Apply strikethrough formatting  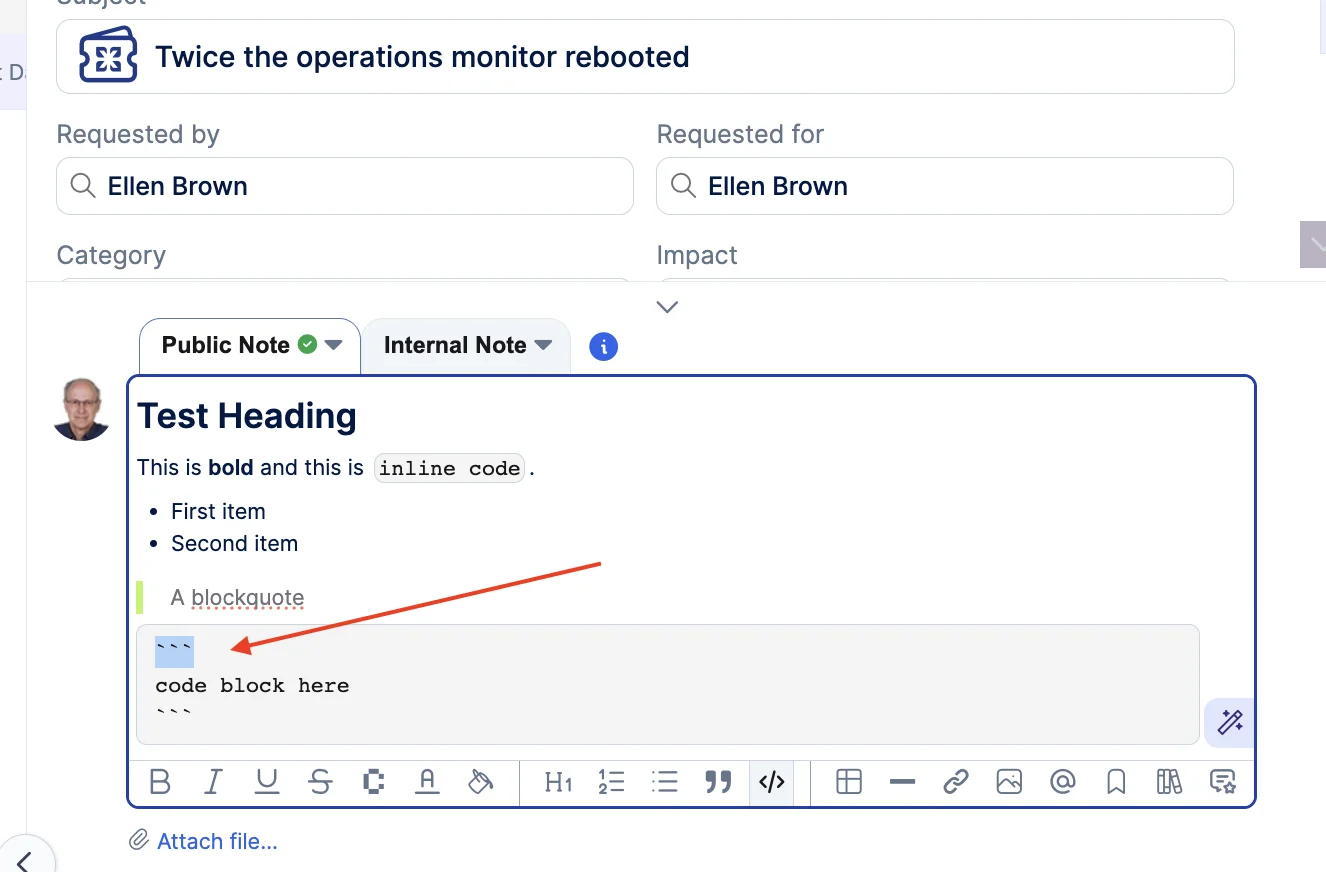(320, 781)
